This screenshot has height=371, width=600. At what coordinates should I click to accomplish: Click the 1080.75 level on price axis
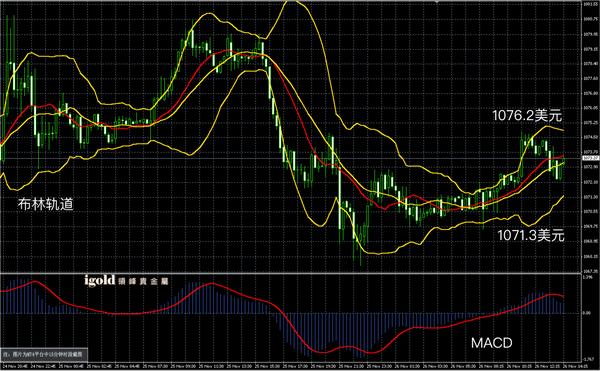point(590,19)
